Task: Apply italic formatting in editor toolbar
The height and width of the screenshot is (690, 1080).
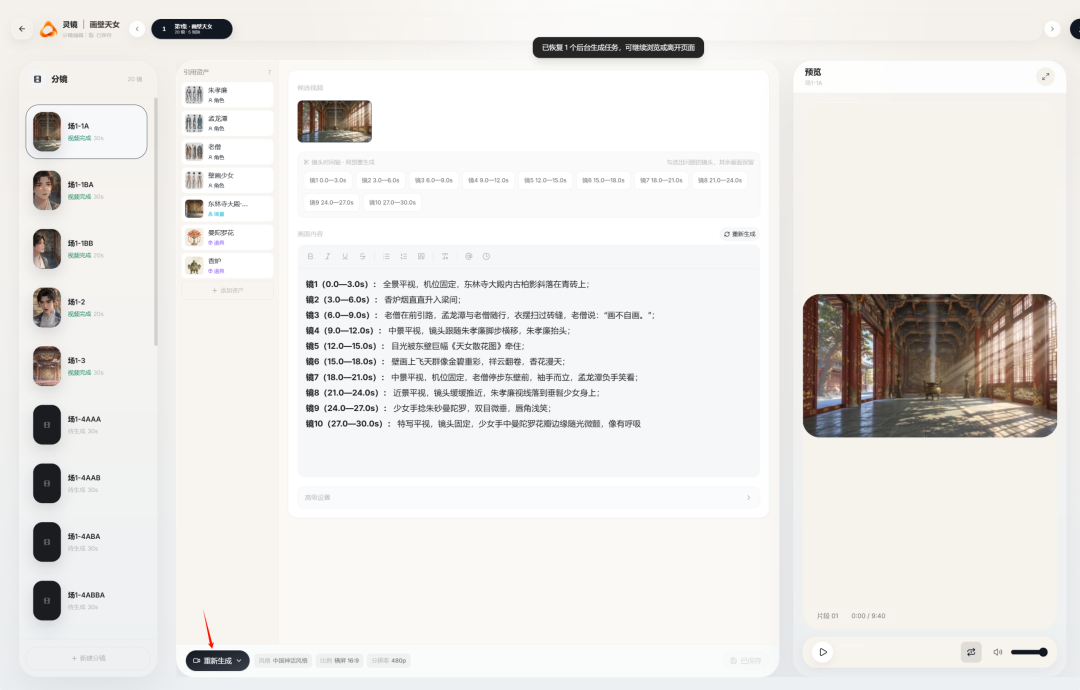Action: [x=327, y=256]
